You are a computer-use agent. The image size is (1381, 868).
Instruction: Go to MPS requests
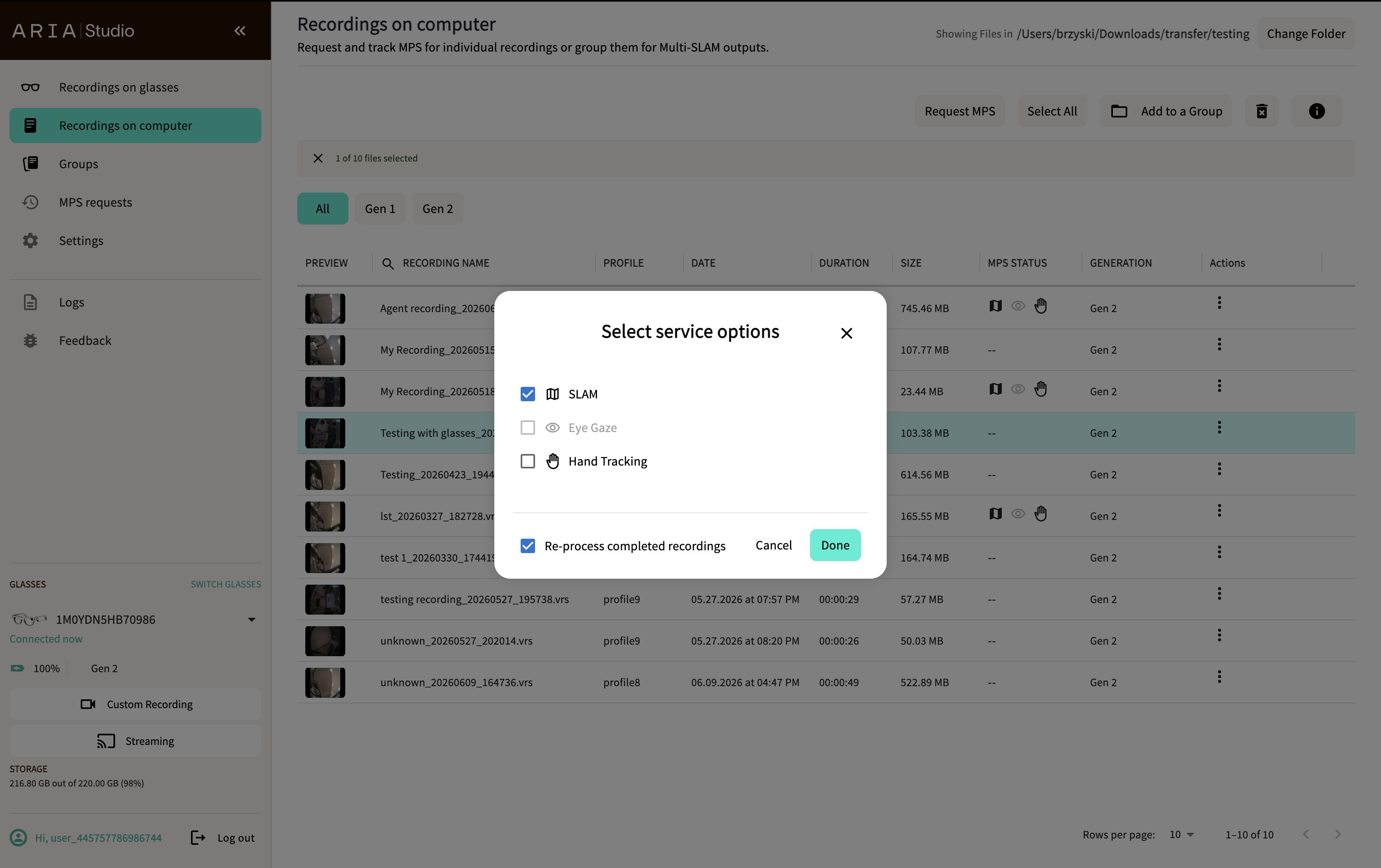coord(135,203)
